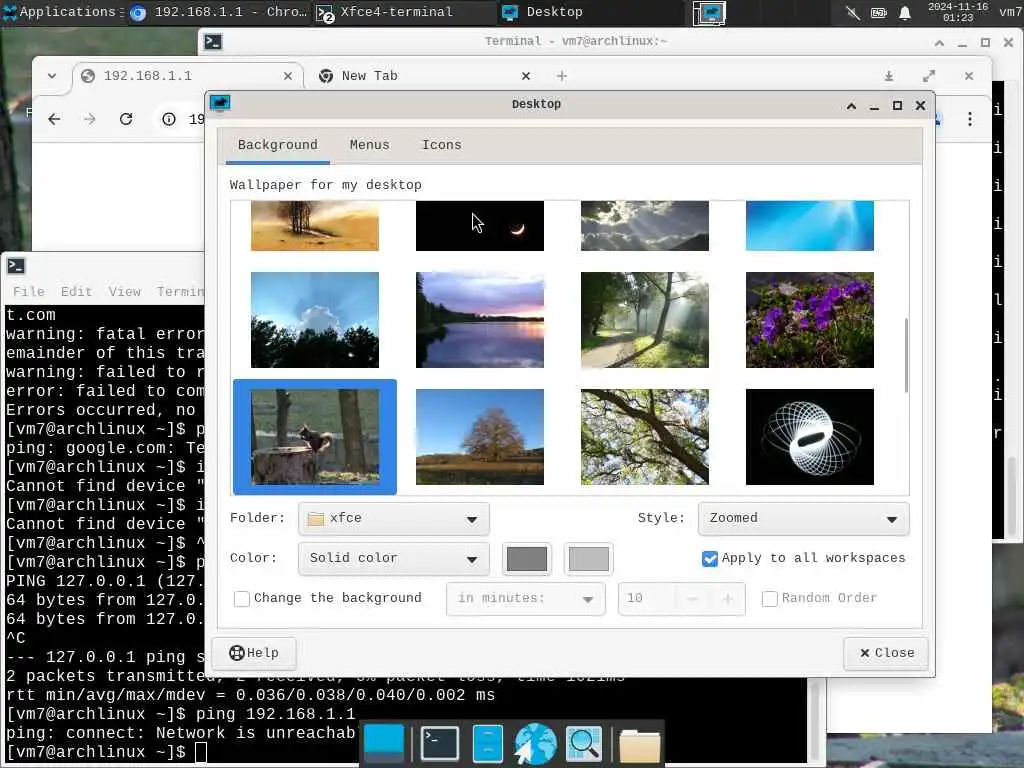Select the squirrel wallpaper thumbnail
The image size is (1024, 768).
[x=315, y=437]
